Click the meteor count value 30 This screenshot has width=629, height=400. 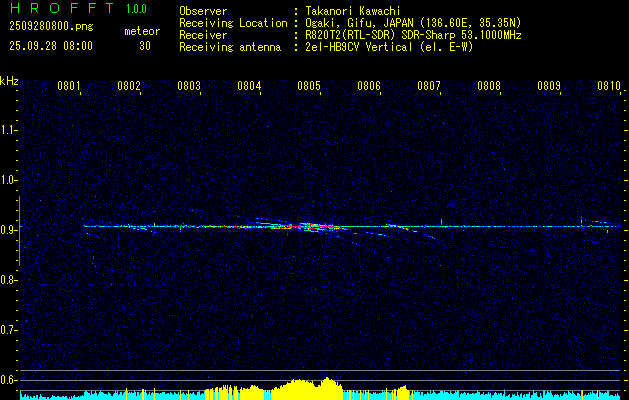pos(145,46)
